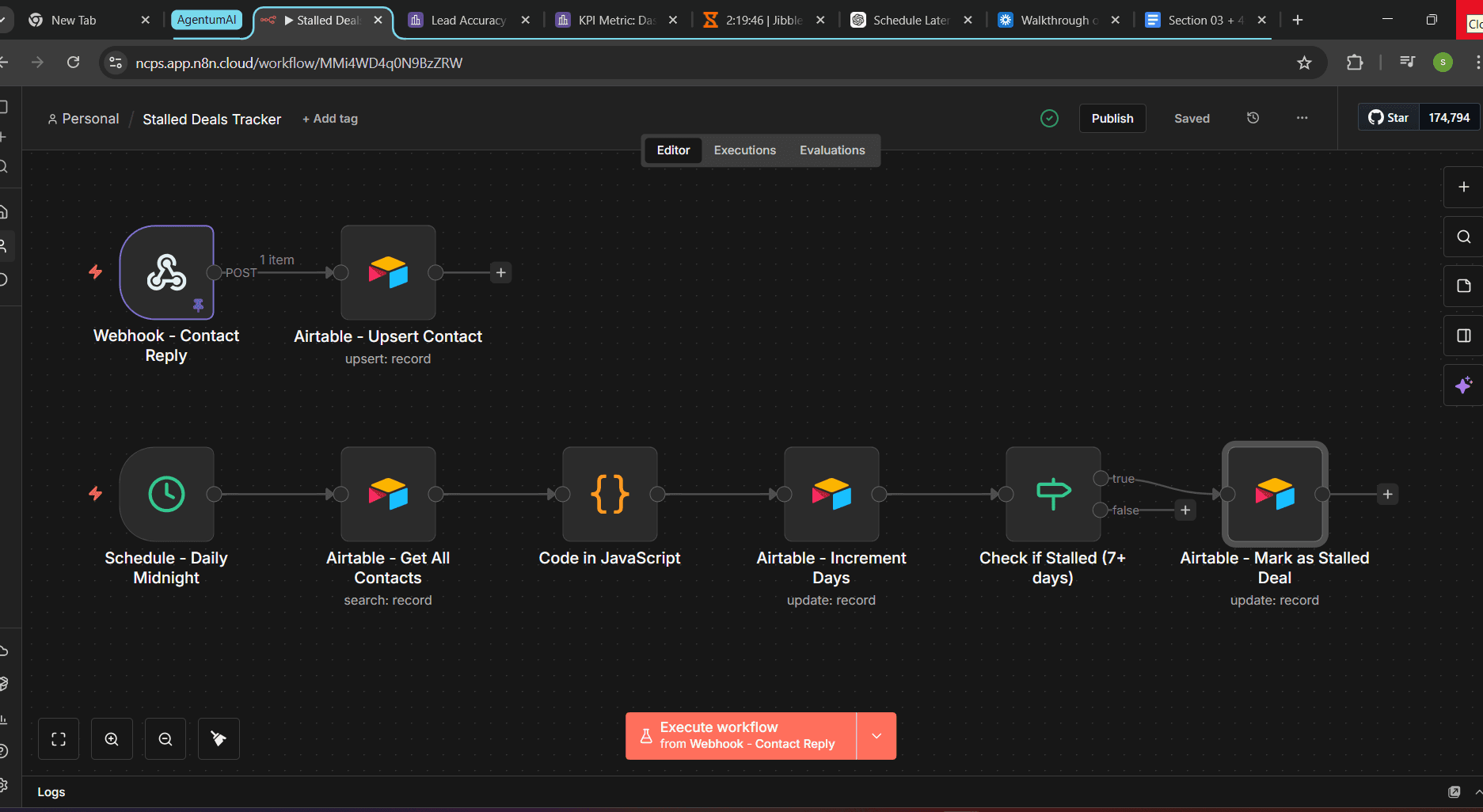Screen dimensions: 1483x812
Task: Click the Webhook trigger lightning bolt icon
Action: [x=95, y=272]
